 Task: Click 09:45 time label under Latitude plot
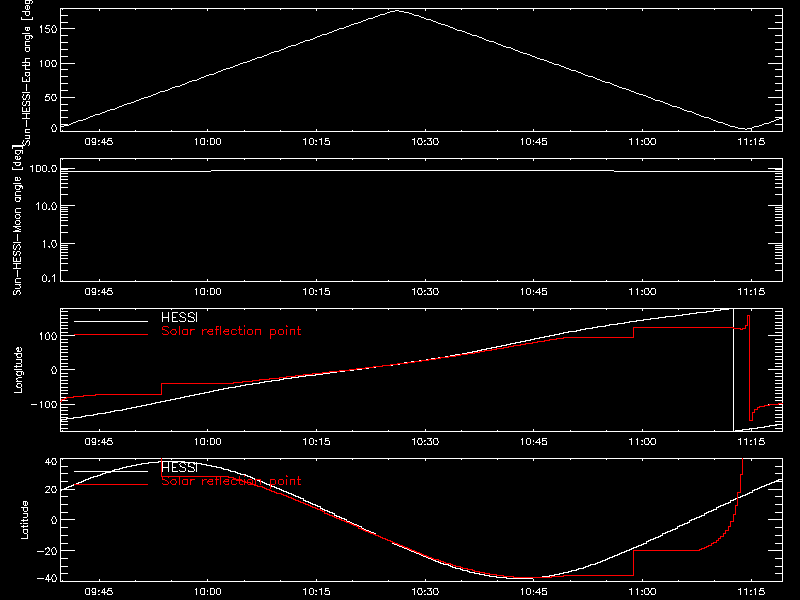point(99,591)
